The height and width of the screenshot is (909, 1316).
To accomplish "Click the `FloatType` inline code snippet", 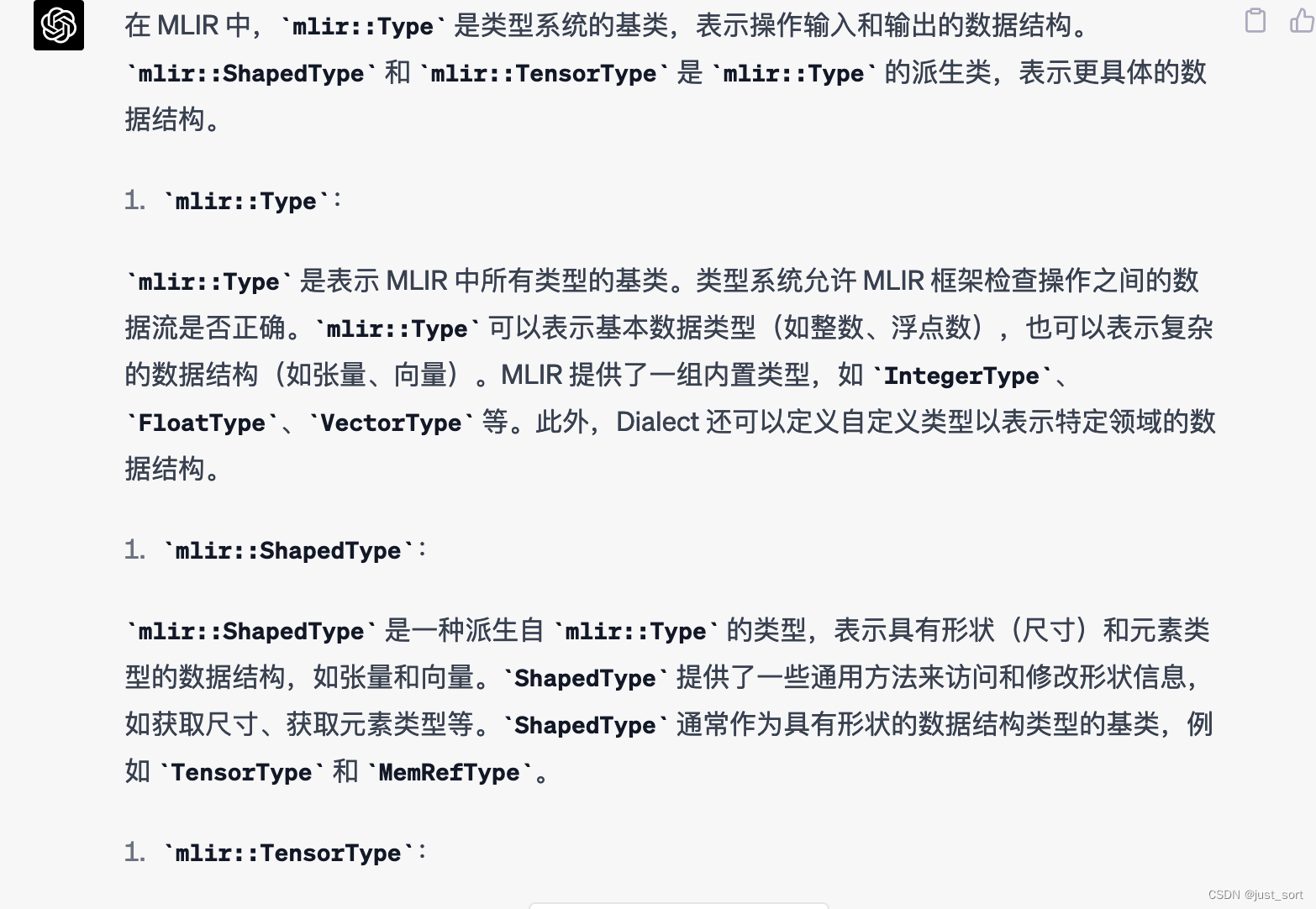I will [x=201, y=423].
